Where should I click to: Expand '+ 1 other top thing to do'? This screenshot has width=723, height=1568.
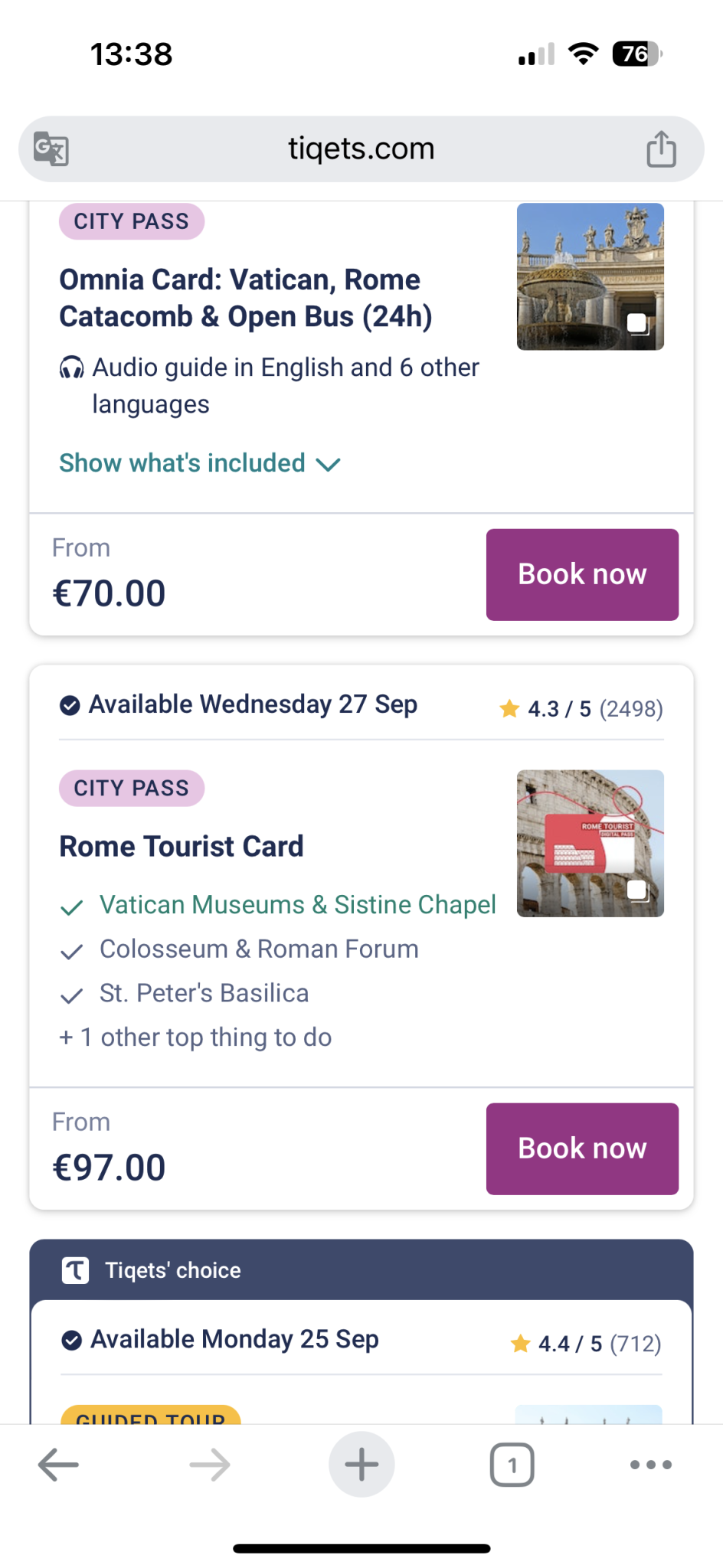click(196, 1037)
